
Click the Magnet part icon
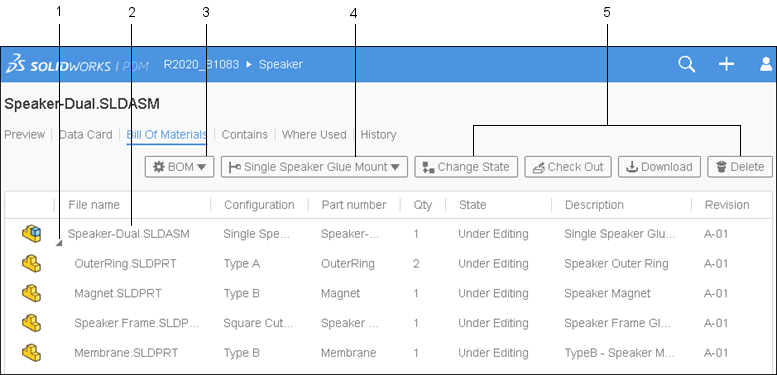(x=31, y=293)
